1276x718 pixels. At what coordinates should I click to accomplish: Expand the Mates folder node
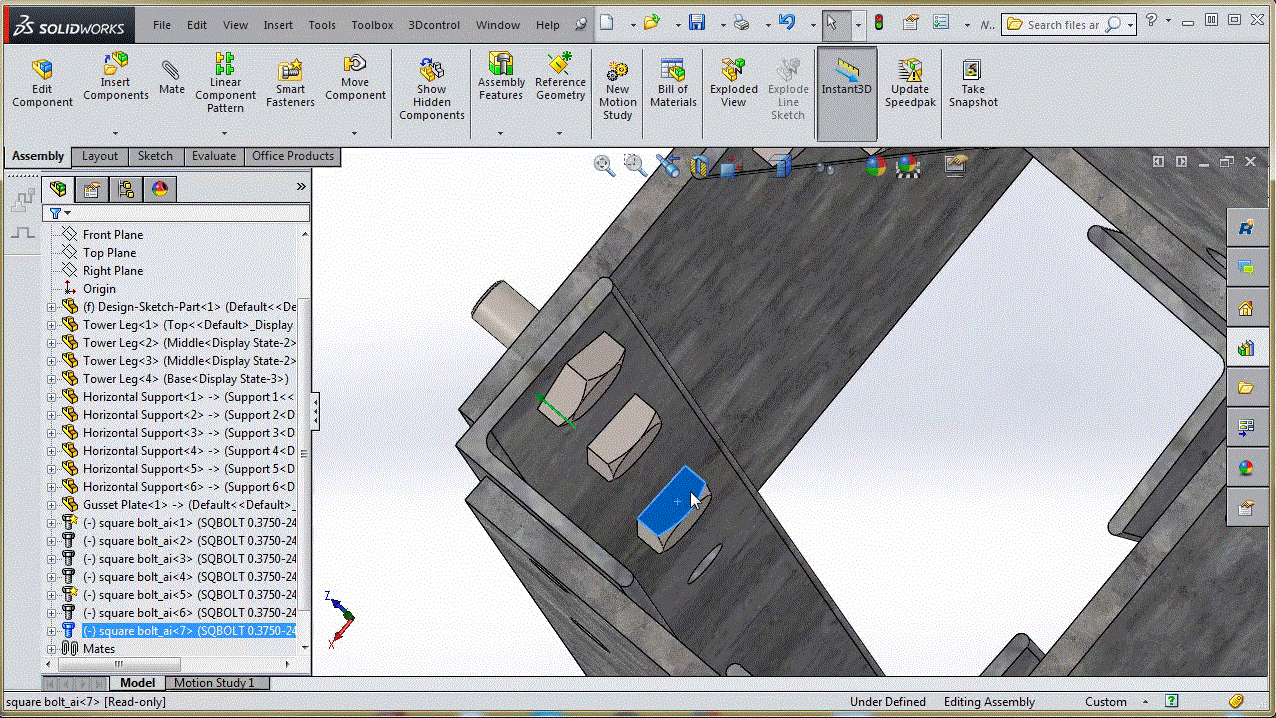(51, 649)
